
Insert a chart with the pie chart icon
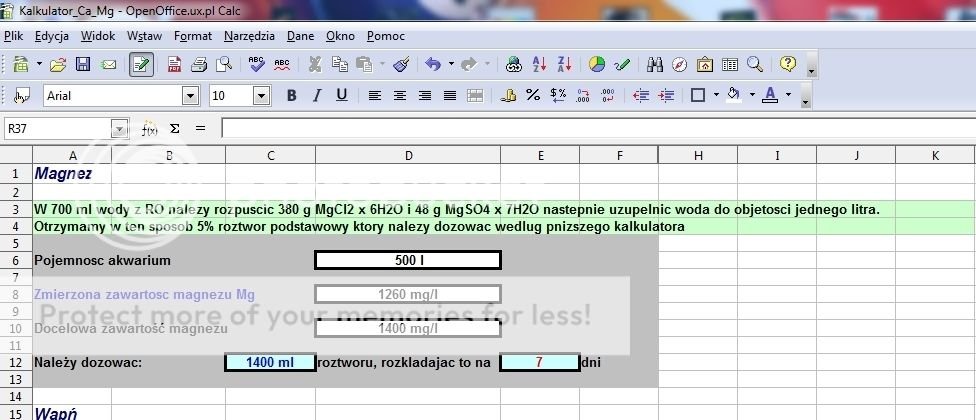pyautogui.click(x=597, y=64)
